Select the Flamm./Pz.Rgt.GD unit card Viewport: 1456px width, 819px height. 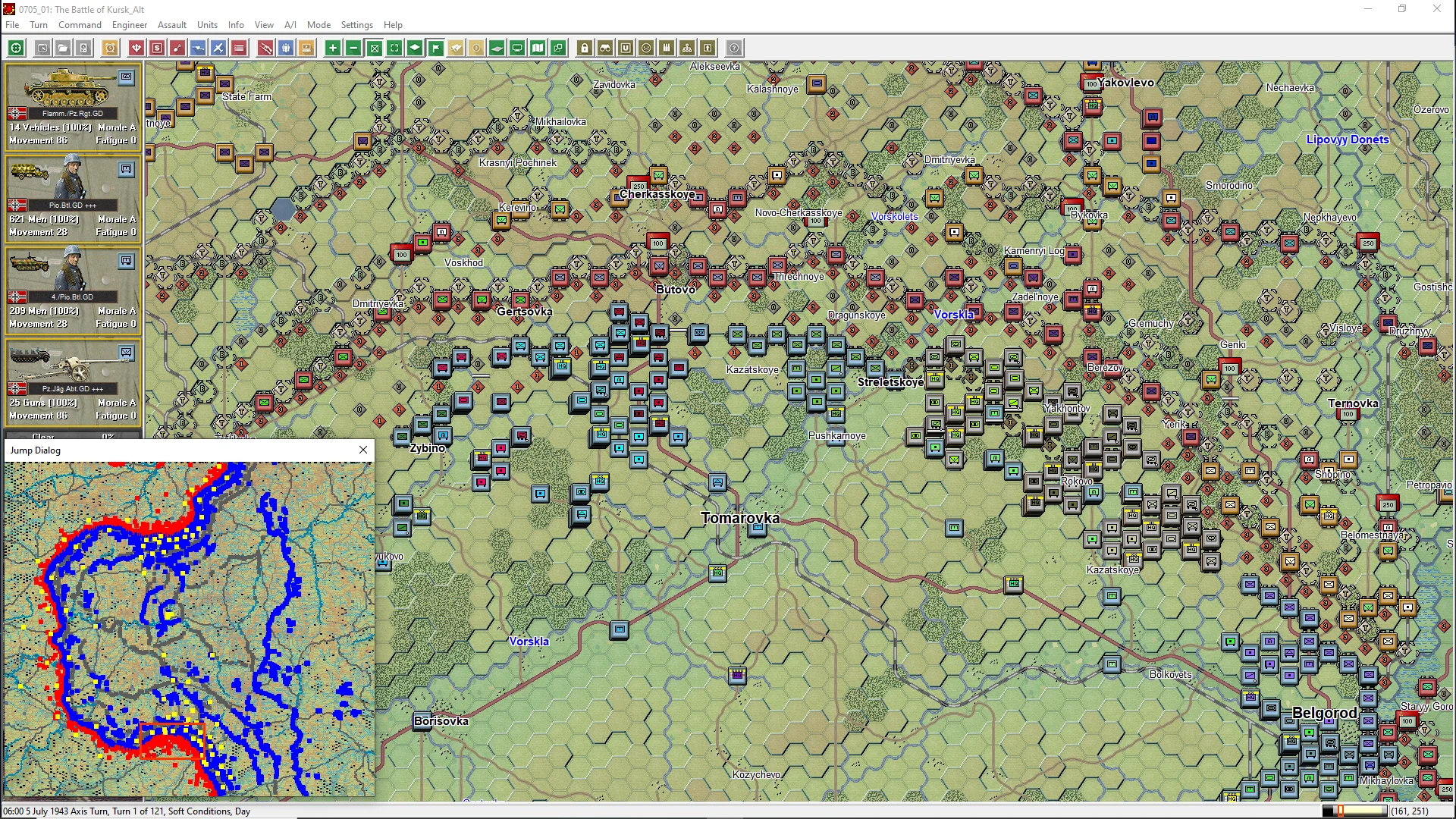tap(73, 106)
